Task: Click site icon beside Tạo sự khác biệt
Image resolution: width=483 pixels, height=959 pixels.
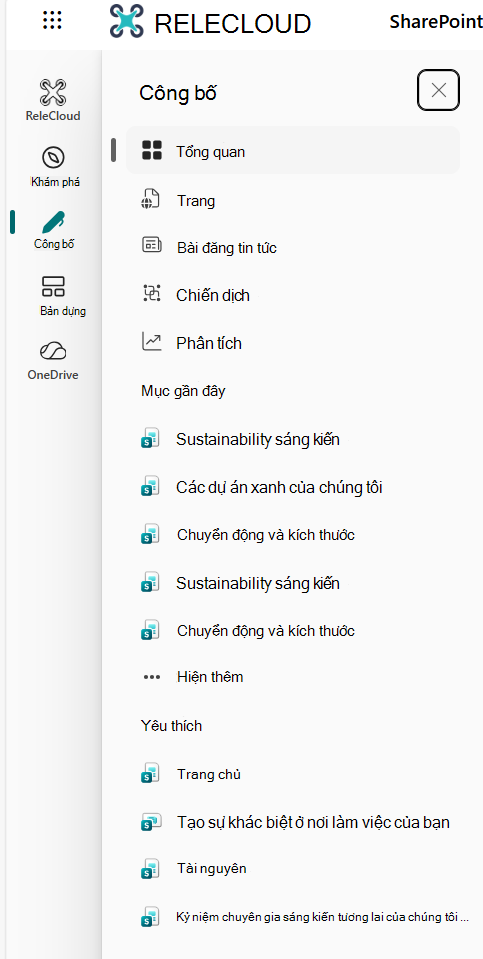Action: click(x=150, y=822)
